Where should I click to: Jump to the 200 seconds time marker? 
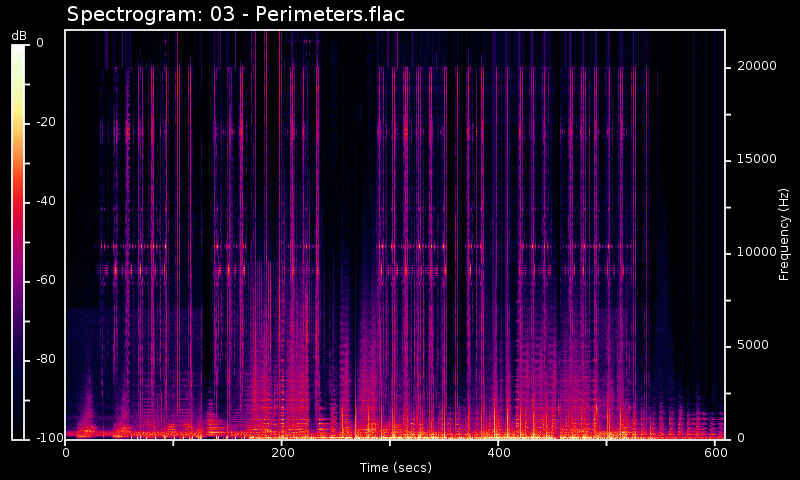(x=282, y=453)
